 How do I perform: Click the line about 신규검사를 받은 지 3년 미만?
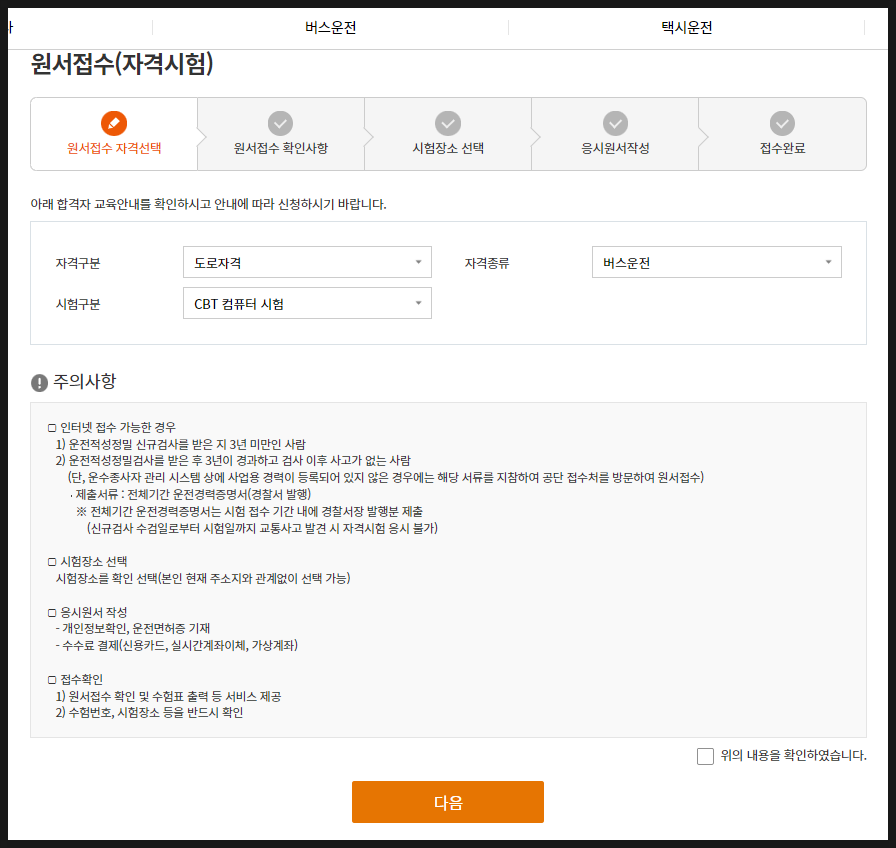pyautogui.click(x=181, y=445)
